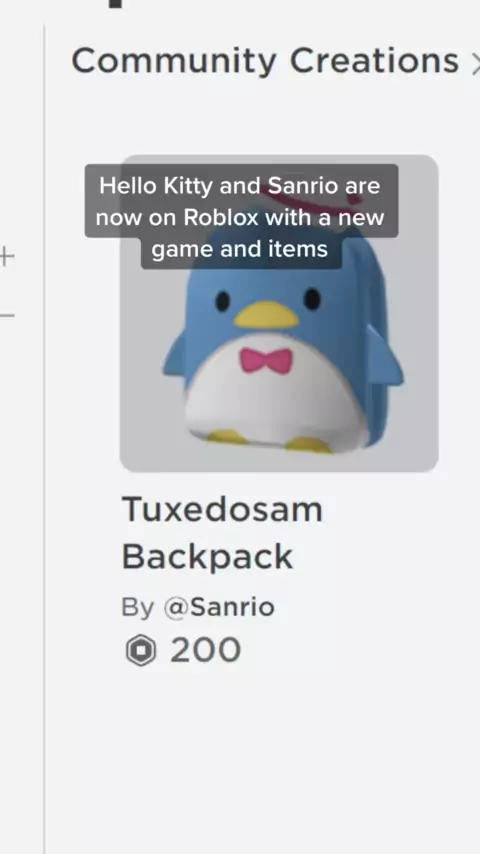This screenshot has width=480, height=854.
Task: Open the Tuxedosam Backpack item thumbnail
Action: 279,313
